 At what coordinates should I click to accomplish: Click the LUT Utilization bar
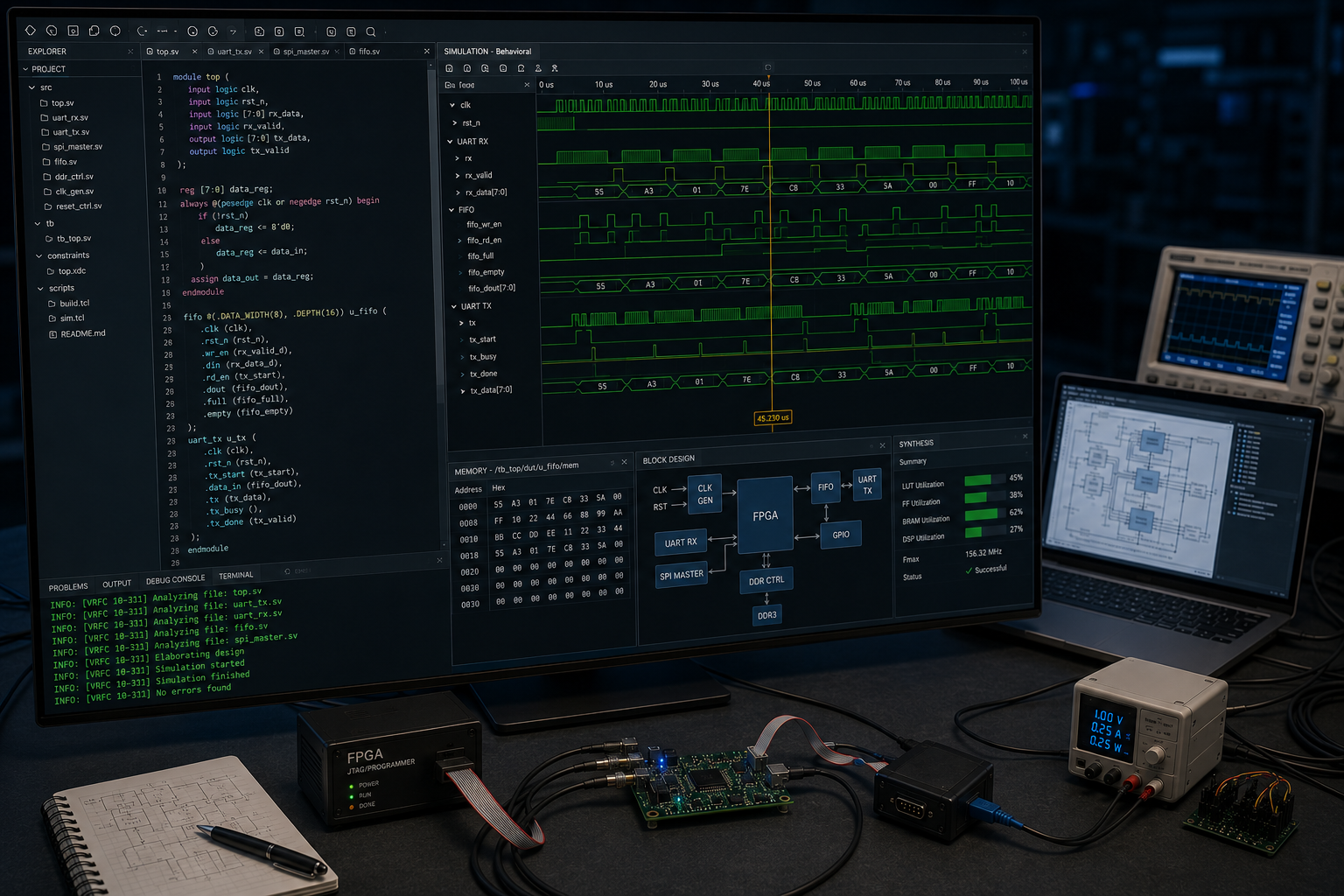coord(984,479)
